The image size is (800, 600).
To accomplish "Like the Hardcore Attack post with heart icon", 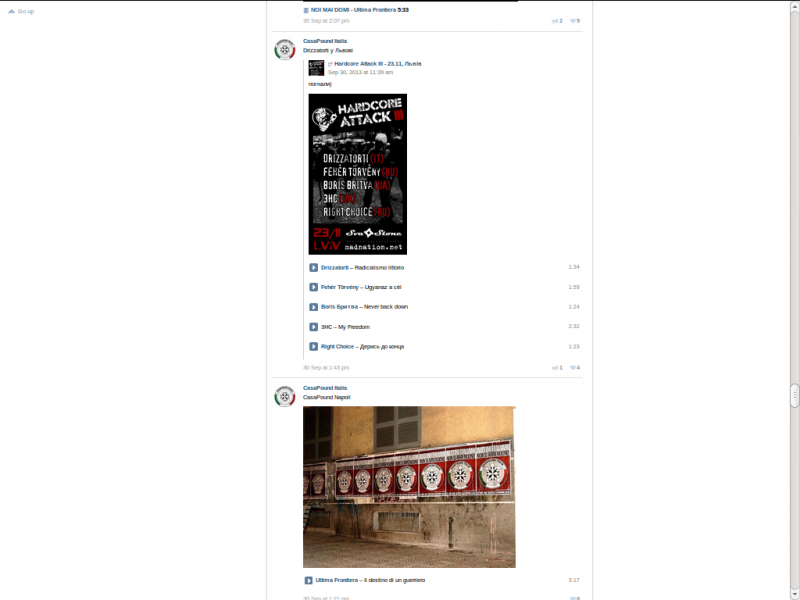I will [x=575, y=368].
